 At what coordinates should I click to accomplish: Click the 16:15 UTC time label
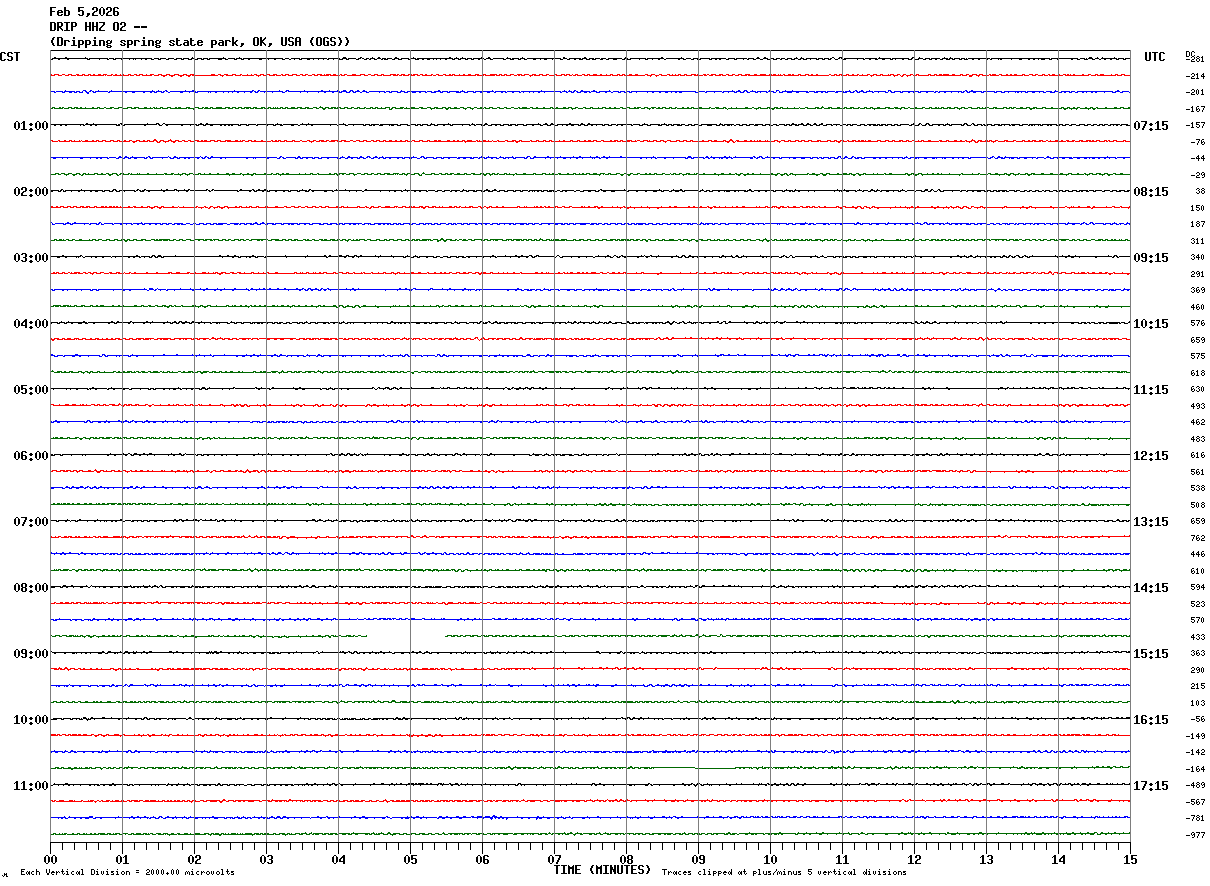[x=1151, y=720]
